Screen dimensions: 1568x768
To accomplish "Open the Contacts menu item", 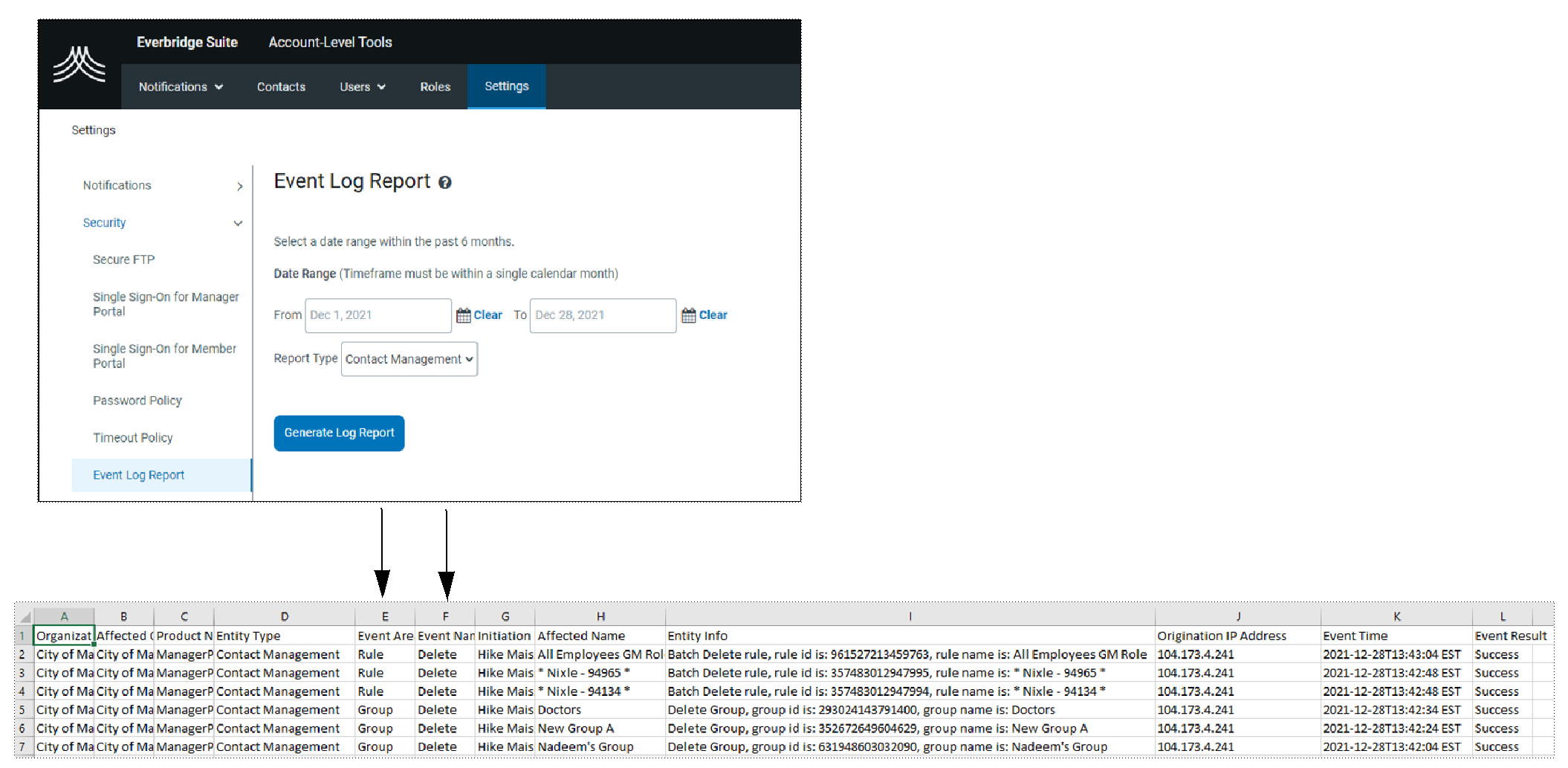I will tap(281, 86).
